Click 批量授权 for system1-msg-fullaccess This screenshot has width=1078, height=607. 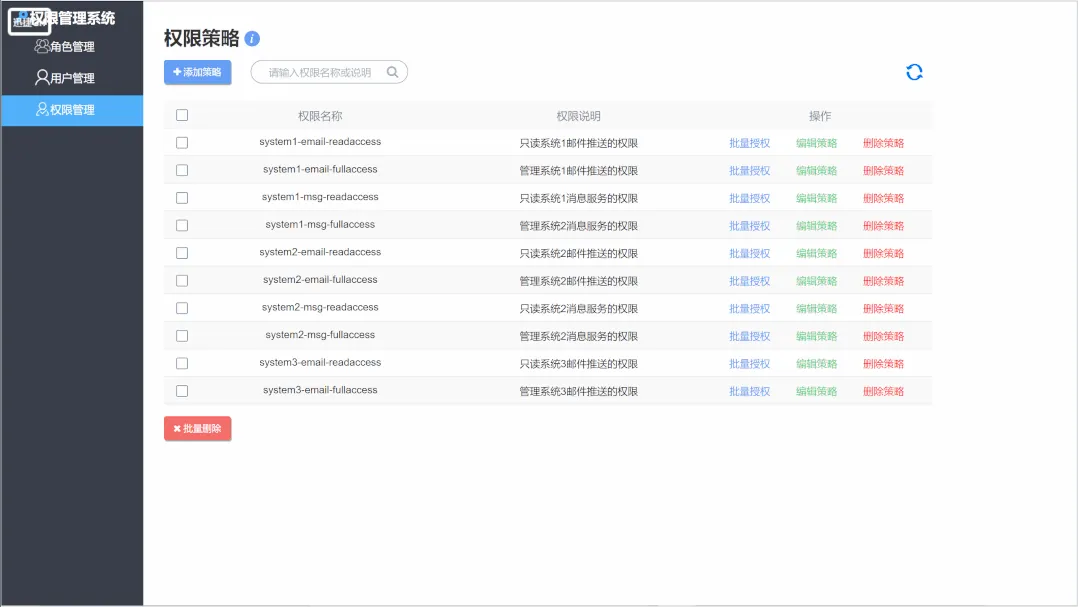pyautogui.click(x=749, y=225)
